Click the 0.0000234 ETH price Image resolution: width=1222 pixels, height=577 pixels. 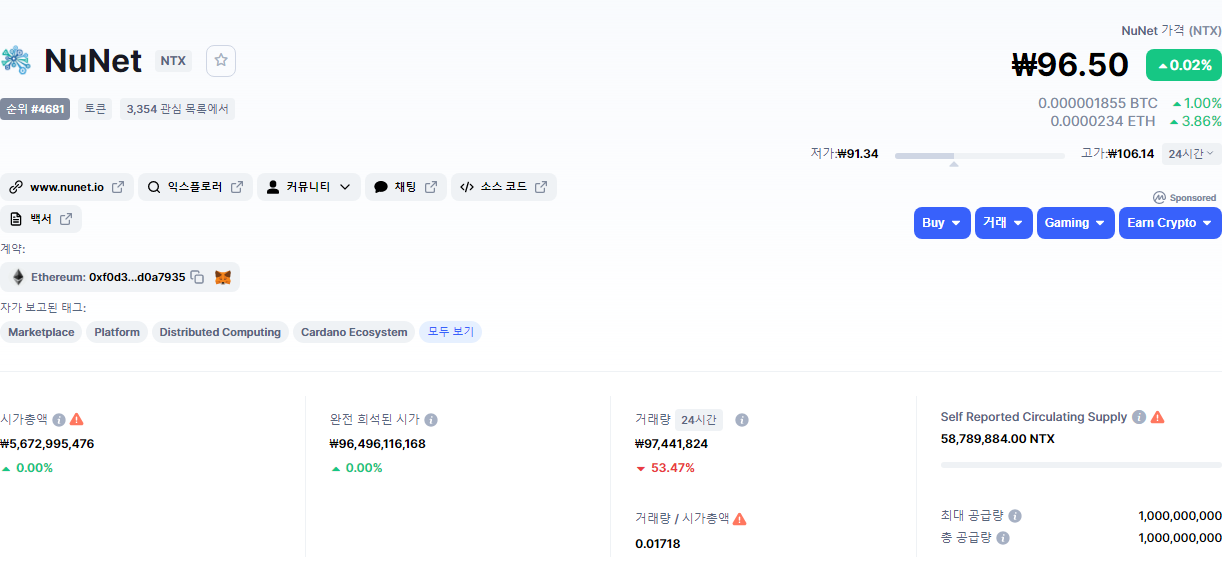[x=1103, y=121]
